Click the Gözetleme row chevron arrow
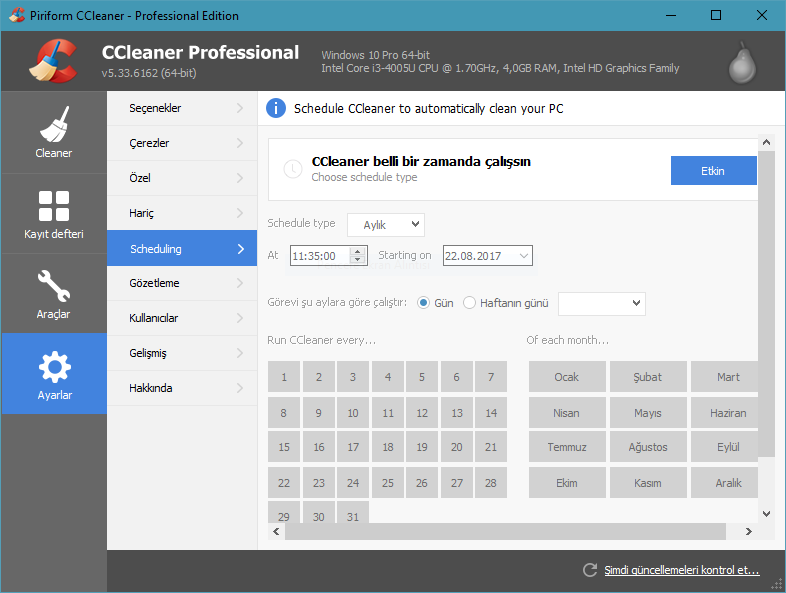 [240, 283]
